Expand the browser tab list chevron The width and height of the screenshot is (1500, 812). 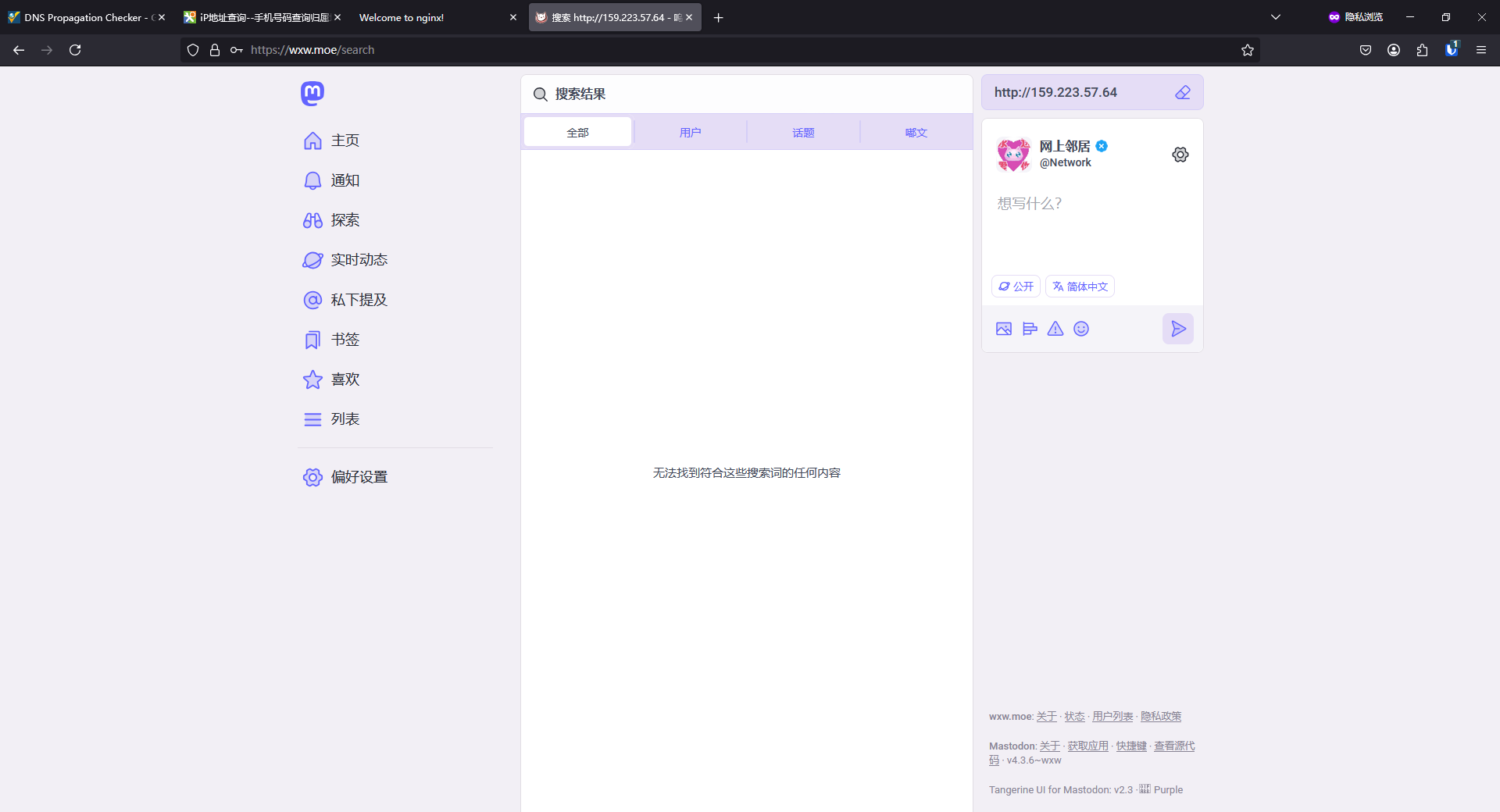tap(1276, 17)
